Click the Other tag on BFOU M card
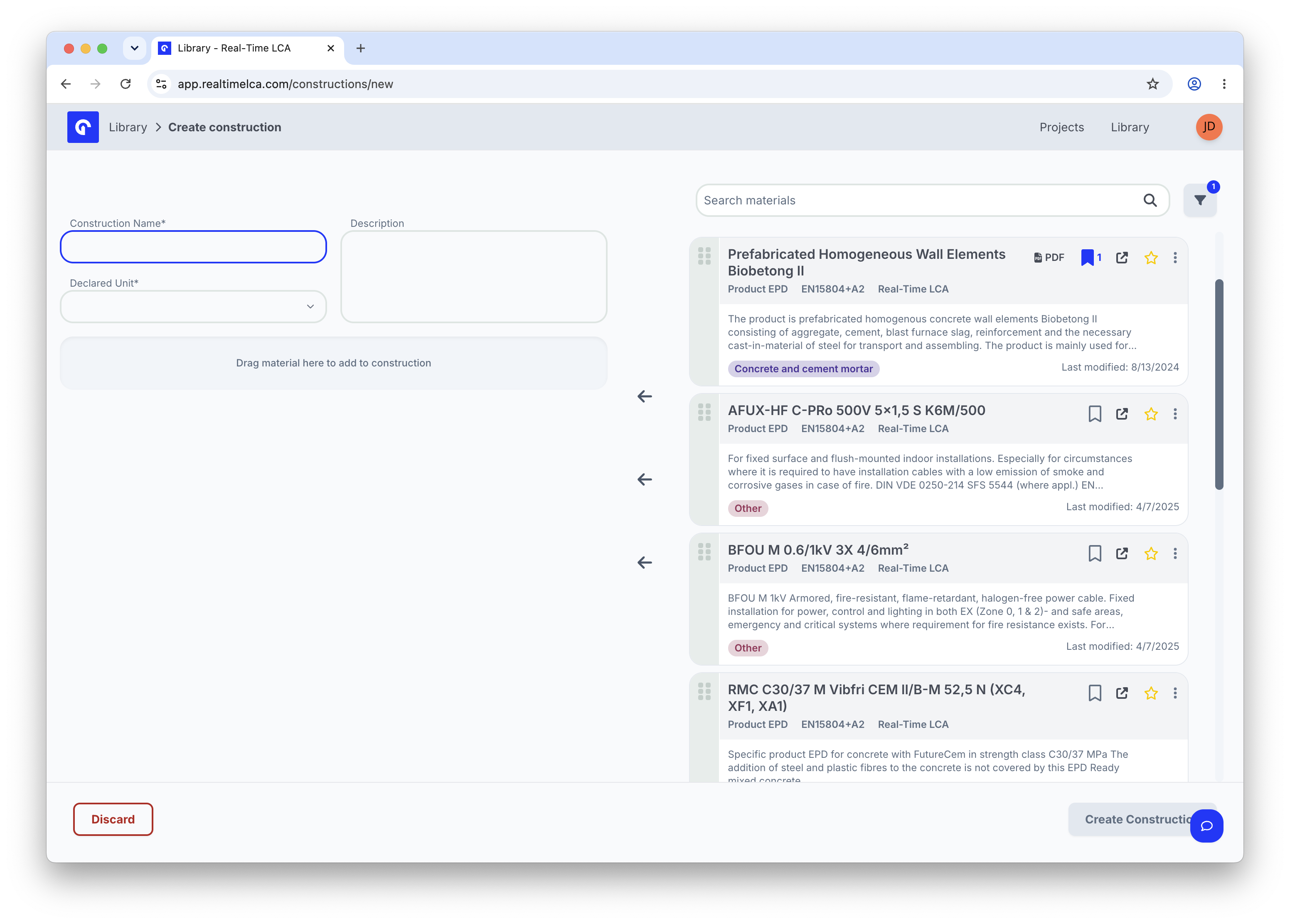Screen dimensions: 1290x924 click(747, 648)
